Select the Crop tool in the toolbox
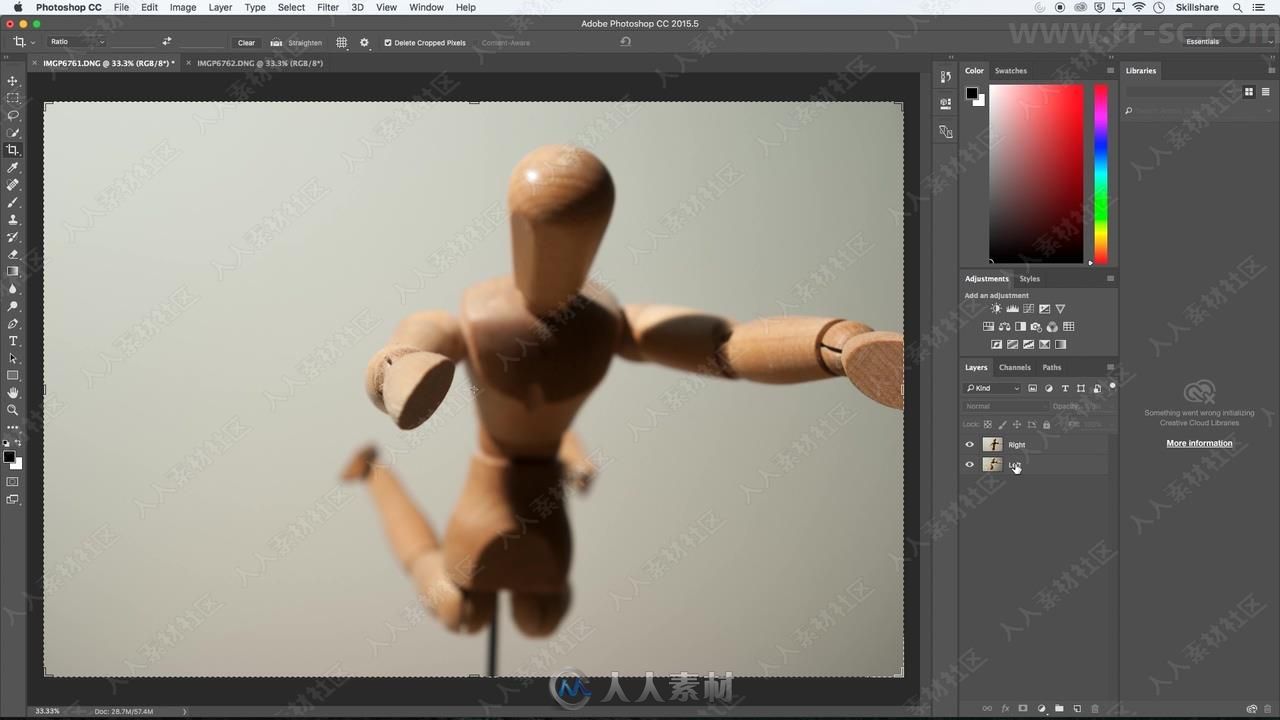Image resolution: width=1280 pixels, height=720 pixels. point(13,150)
